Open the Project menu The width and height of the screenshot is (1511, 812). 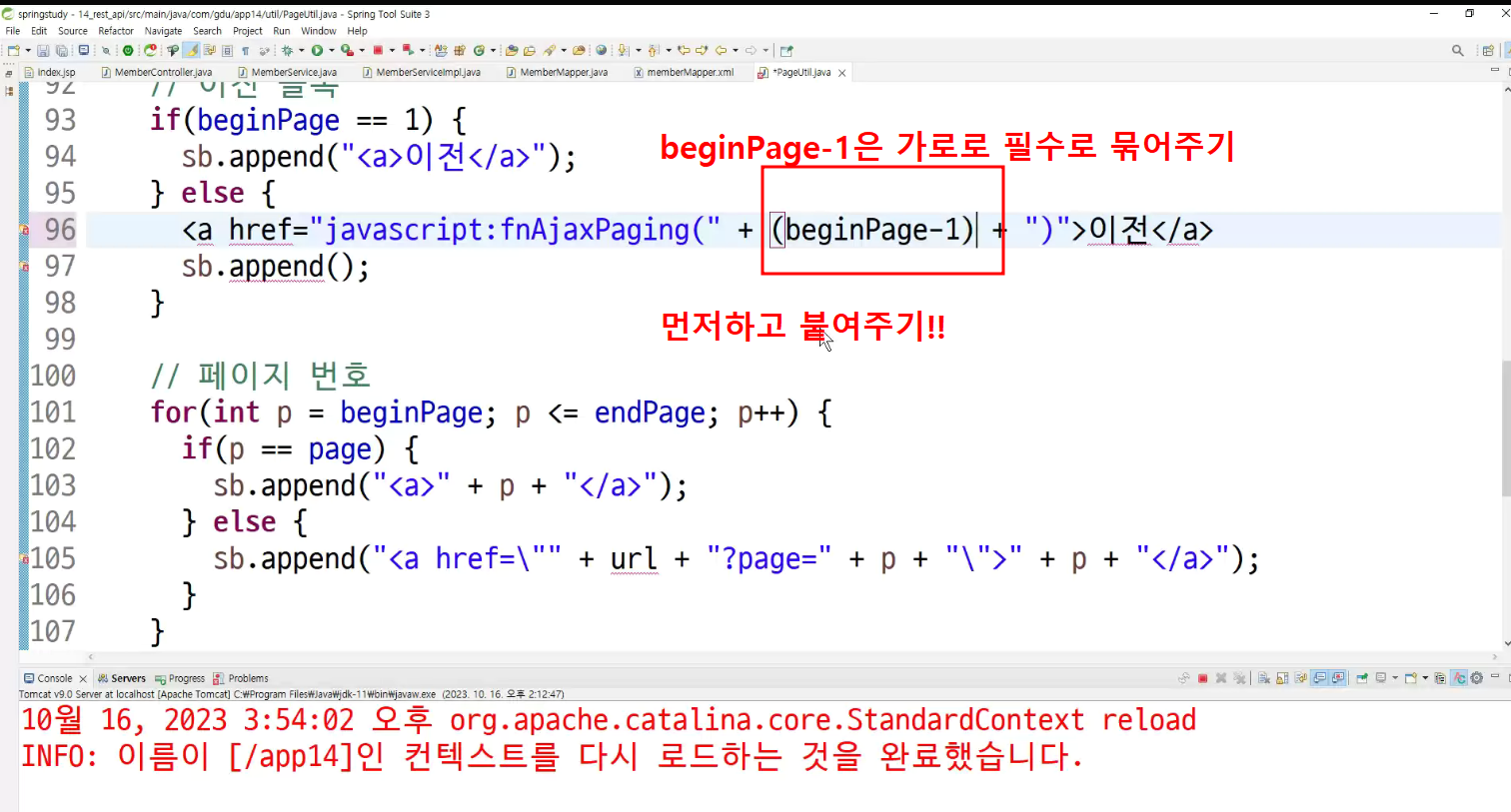coord(247,31)
